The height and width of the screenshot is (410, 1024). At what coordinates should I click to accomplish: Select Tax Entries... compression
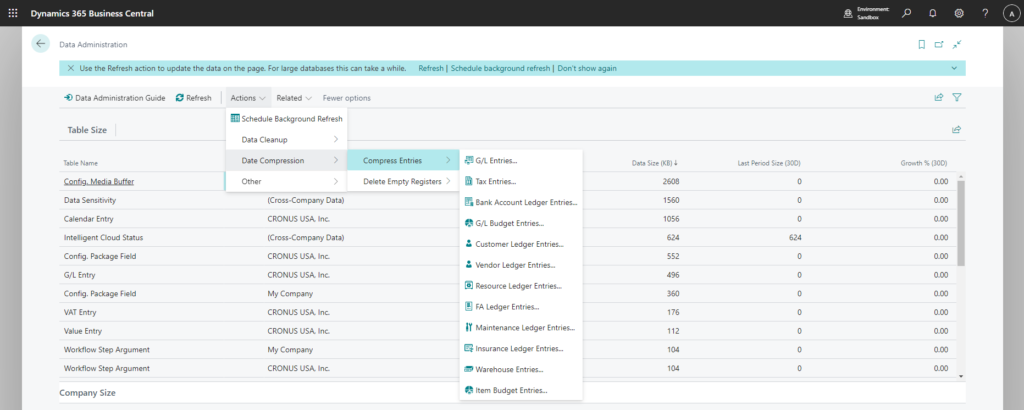pyautogui.click(x=521, y=181)
